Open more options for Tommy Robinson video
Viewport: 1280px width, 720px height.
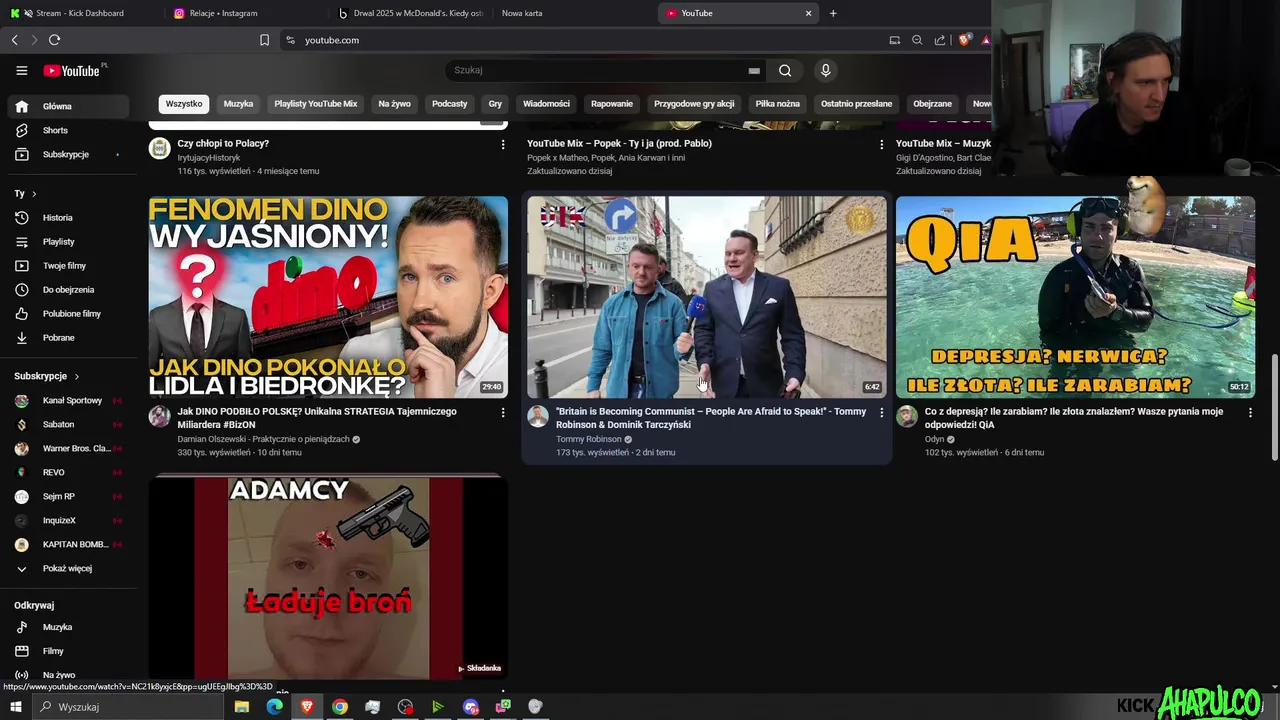tap(881, 412)
